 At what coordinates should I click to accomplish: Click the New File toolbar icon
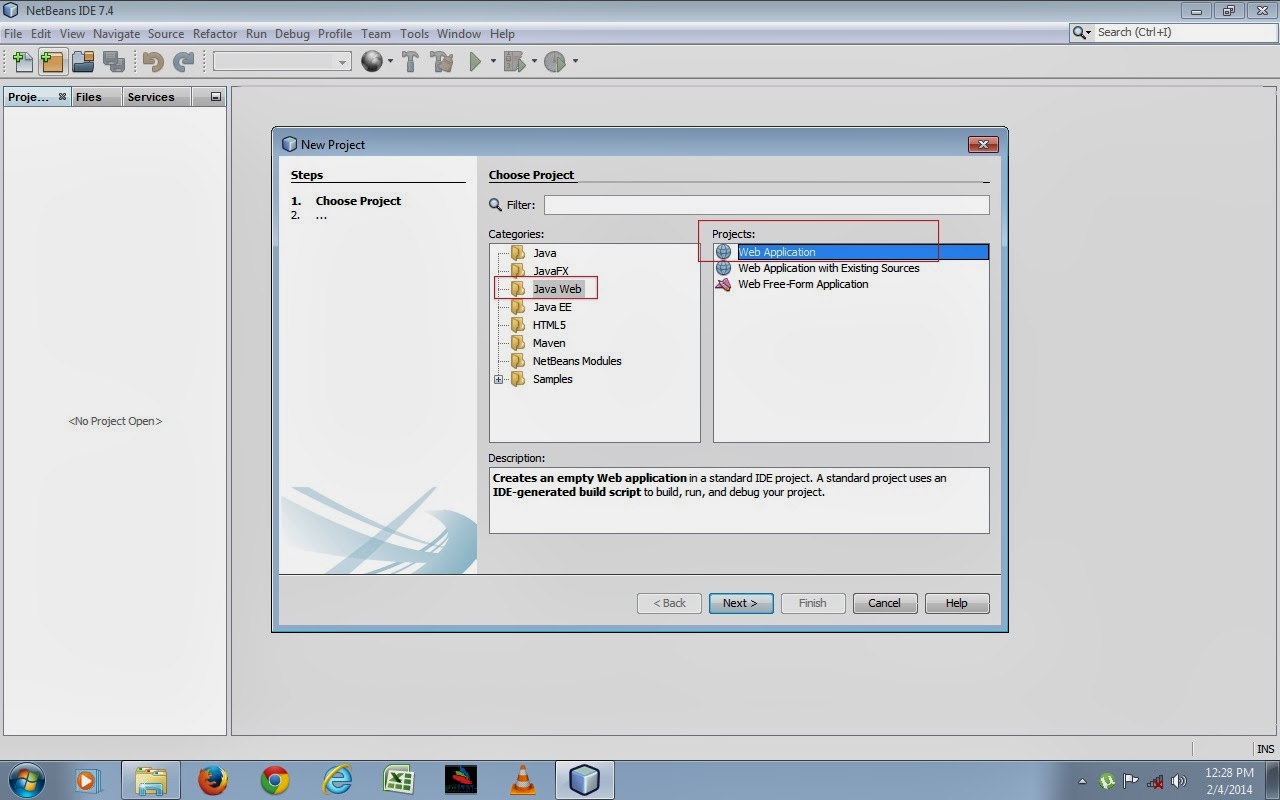pyautogui.click(x=22, y=62)
